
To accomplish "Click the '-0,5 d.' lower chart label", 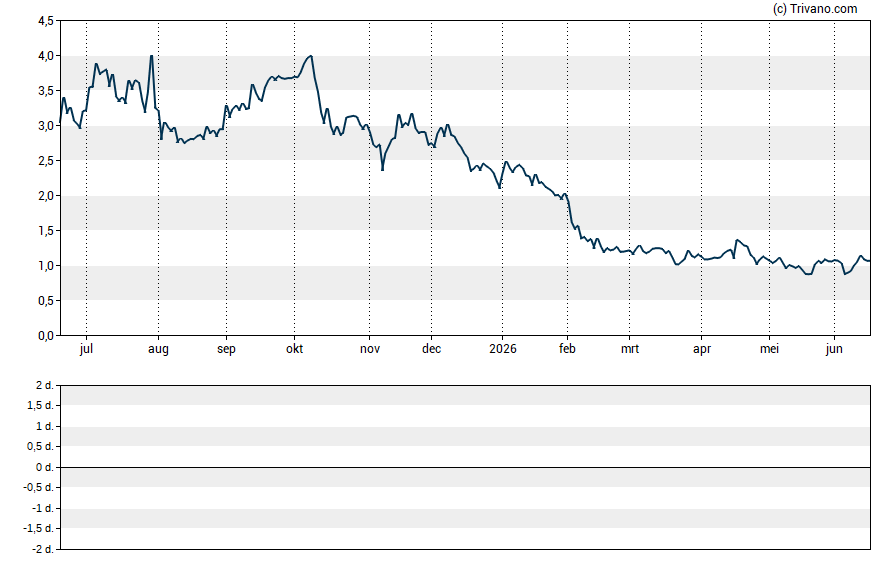I will (39, 487).
